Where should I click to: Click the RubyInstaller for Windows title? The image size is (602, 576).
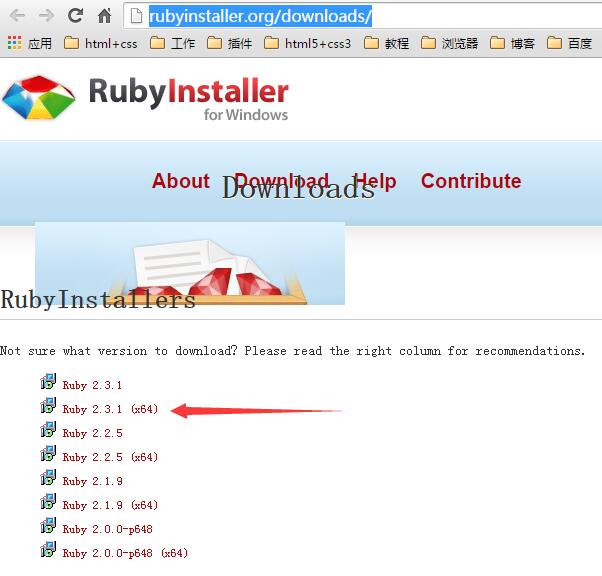(x=189, y=98)
